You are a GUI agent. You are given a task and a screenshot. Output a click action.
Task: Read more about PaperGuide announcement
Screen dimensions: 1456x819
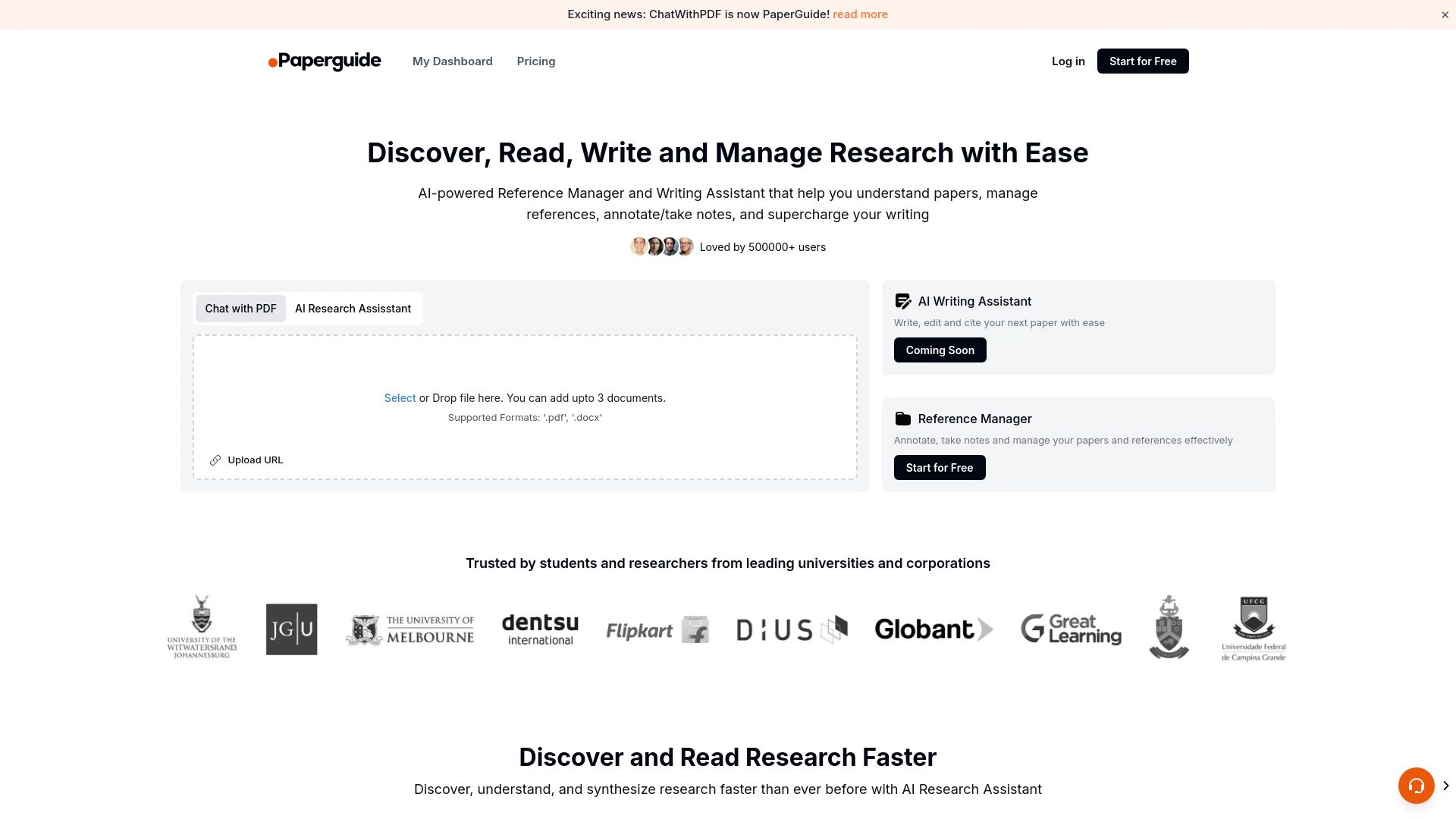click(860, 14)
